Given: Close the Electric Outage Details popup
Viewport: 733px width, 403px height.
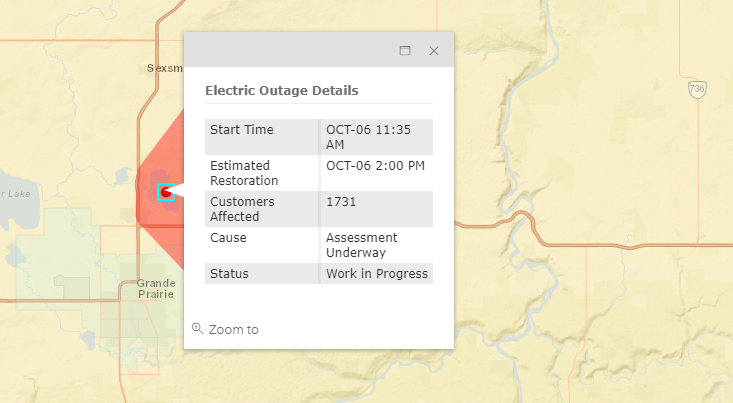Looking at the screenshot, I should click(434, 50).
